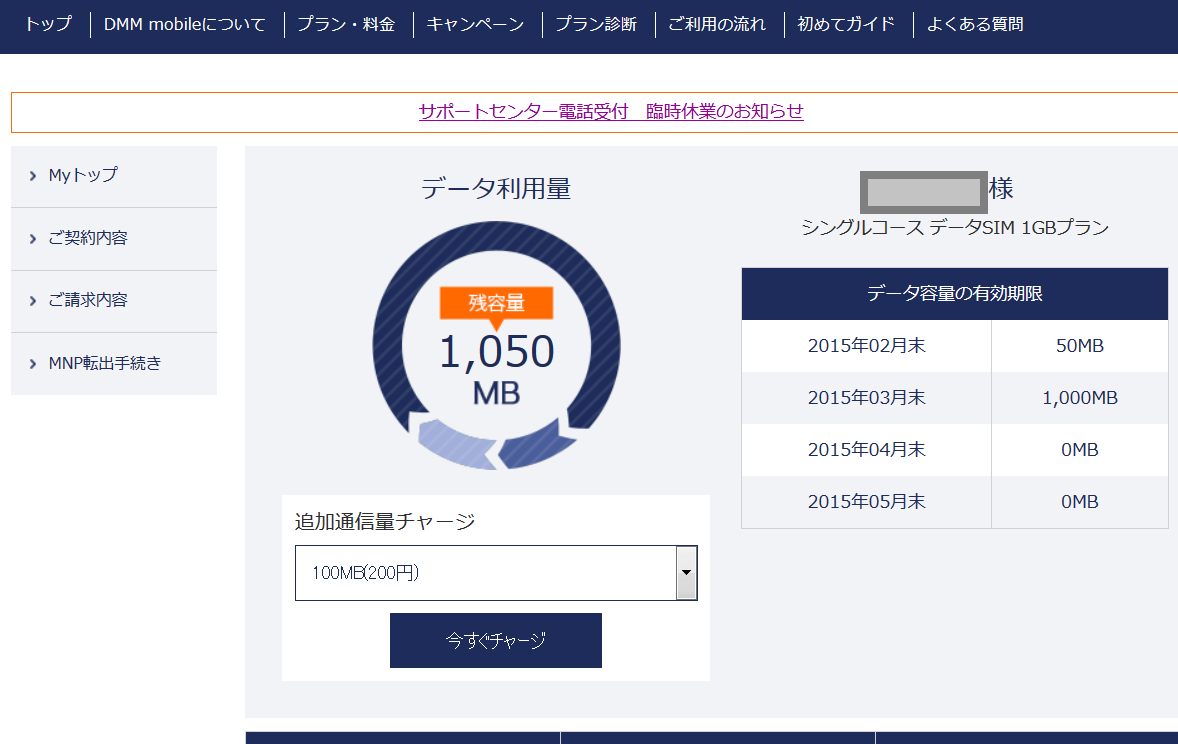Viewport: 1178px width, 744px height.
Task: Open よくある質問 navigation item
Action: tap(975, 24)
